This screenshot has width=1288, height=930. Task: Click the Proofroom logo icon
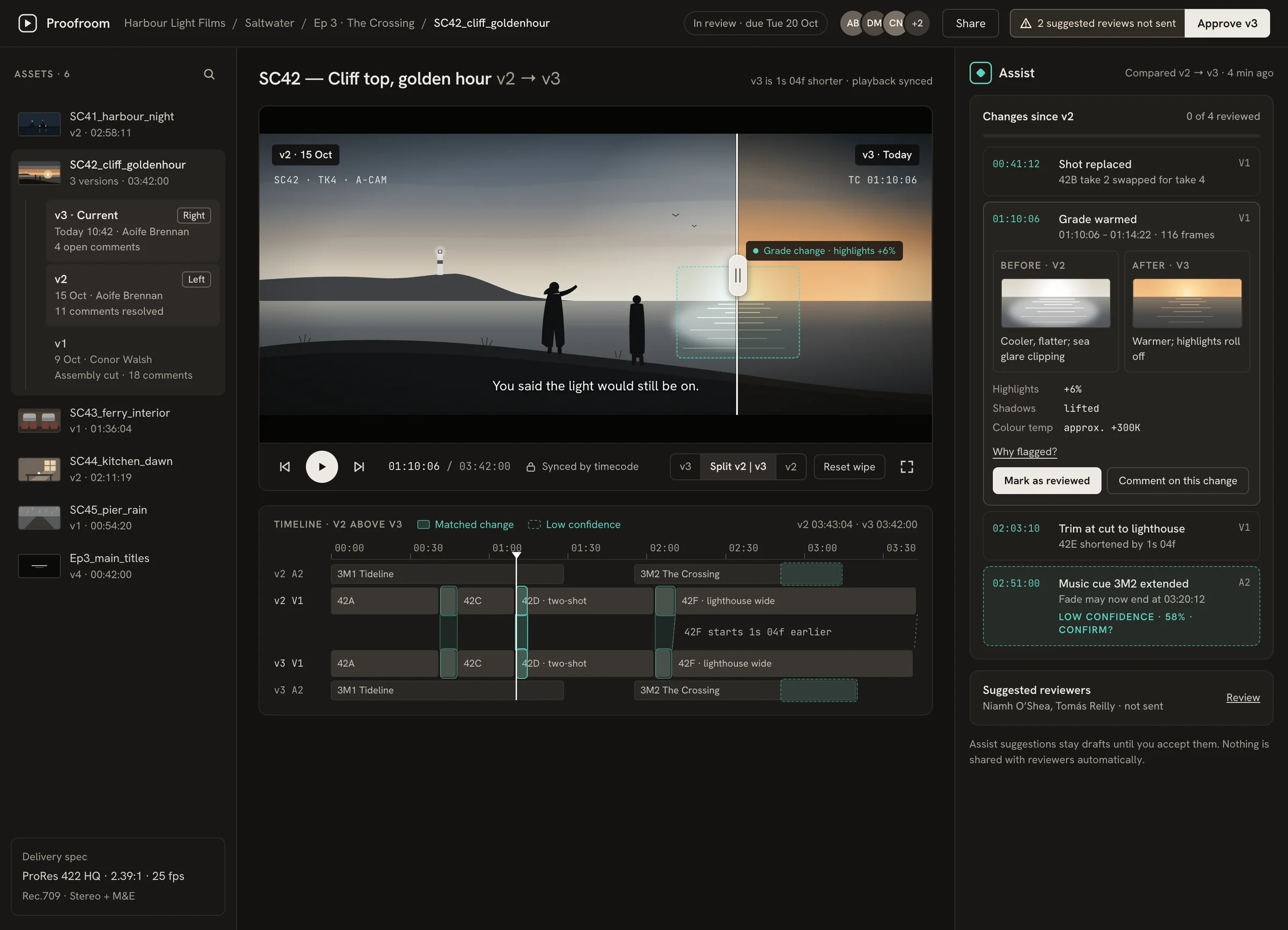[27, 23]
